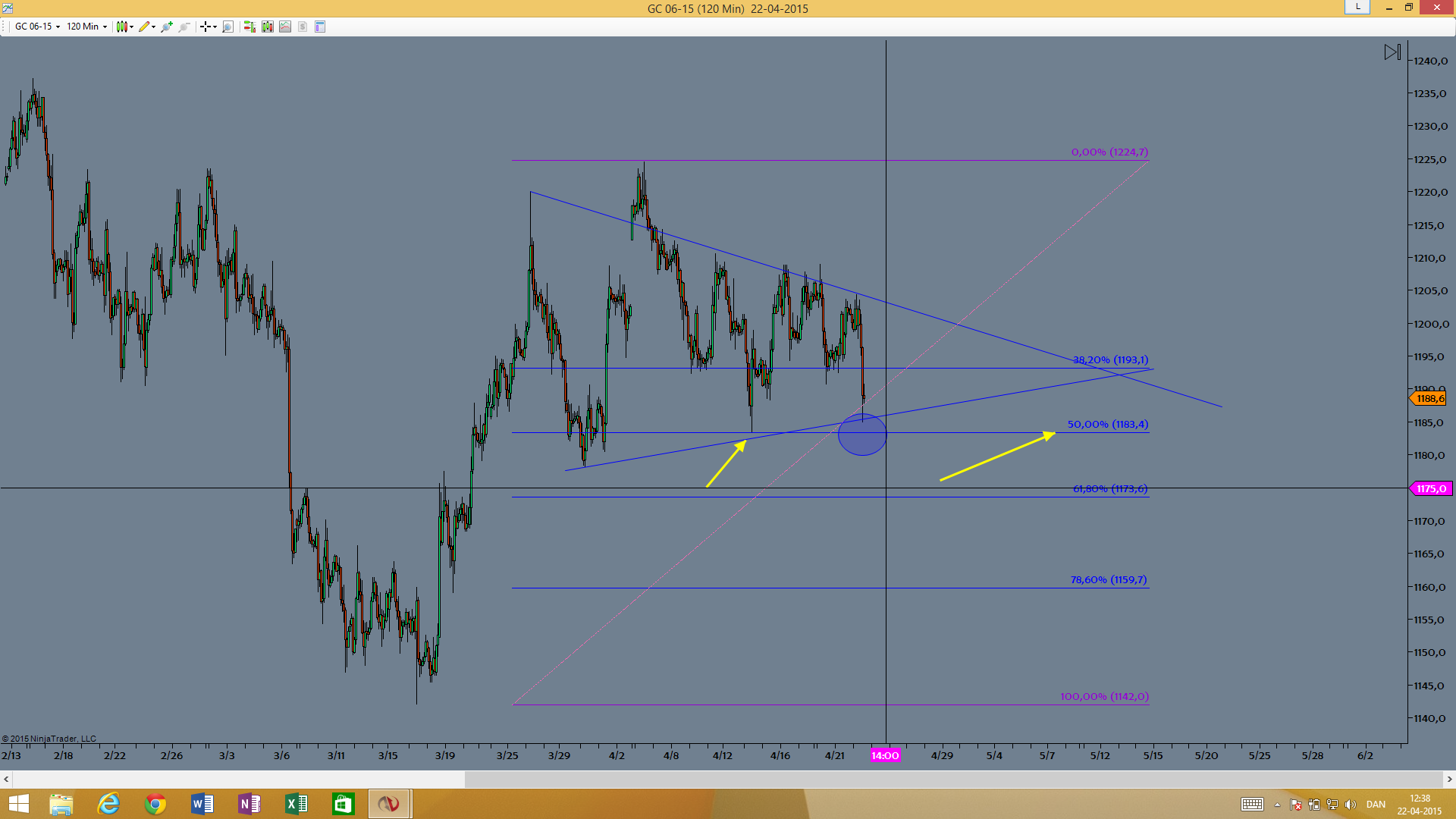Screen dimensions: 1456x819
Task: Toggle the chart trader icon
Action: 249,27
